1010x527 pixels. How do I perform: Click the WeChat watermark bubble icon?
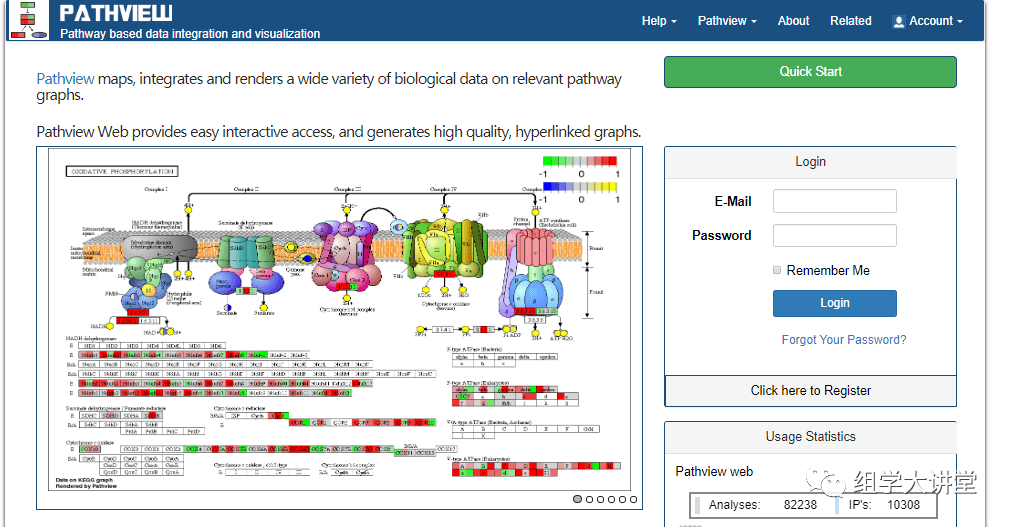click(x=832, y=485)
